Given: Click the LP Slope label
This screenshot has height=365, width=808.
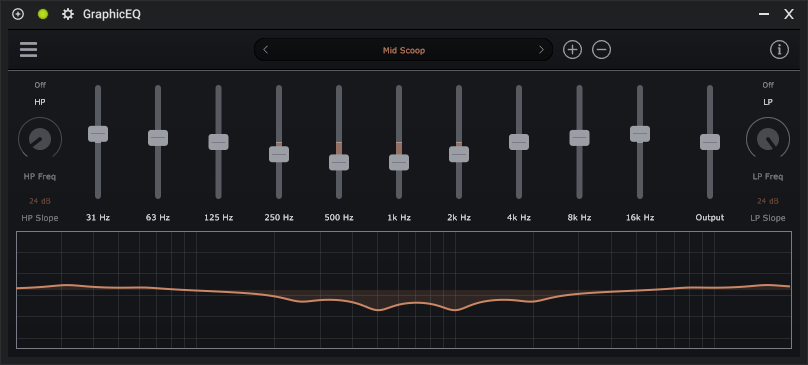Looking at the screenshot, I should [x=768, y=218].
